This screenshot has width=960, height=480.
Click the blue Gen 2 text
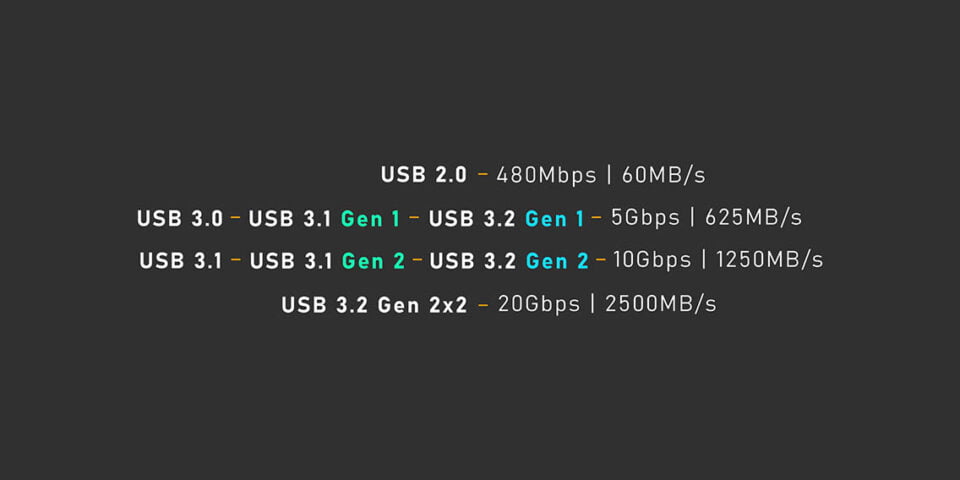pos(557,261)
